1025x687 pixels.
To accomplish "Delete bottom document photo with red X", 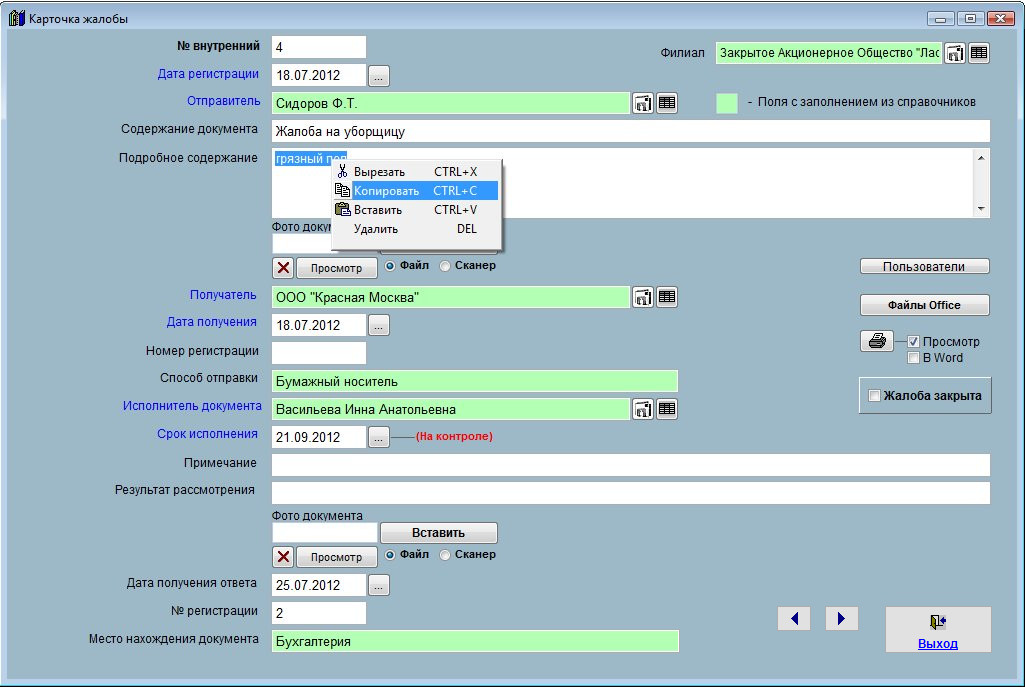I will point(284,557).
